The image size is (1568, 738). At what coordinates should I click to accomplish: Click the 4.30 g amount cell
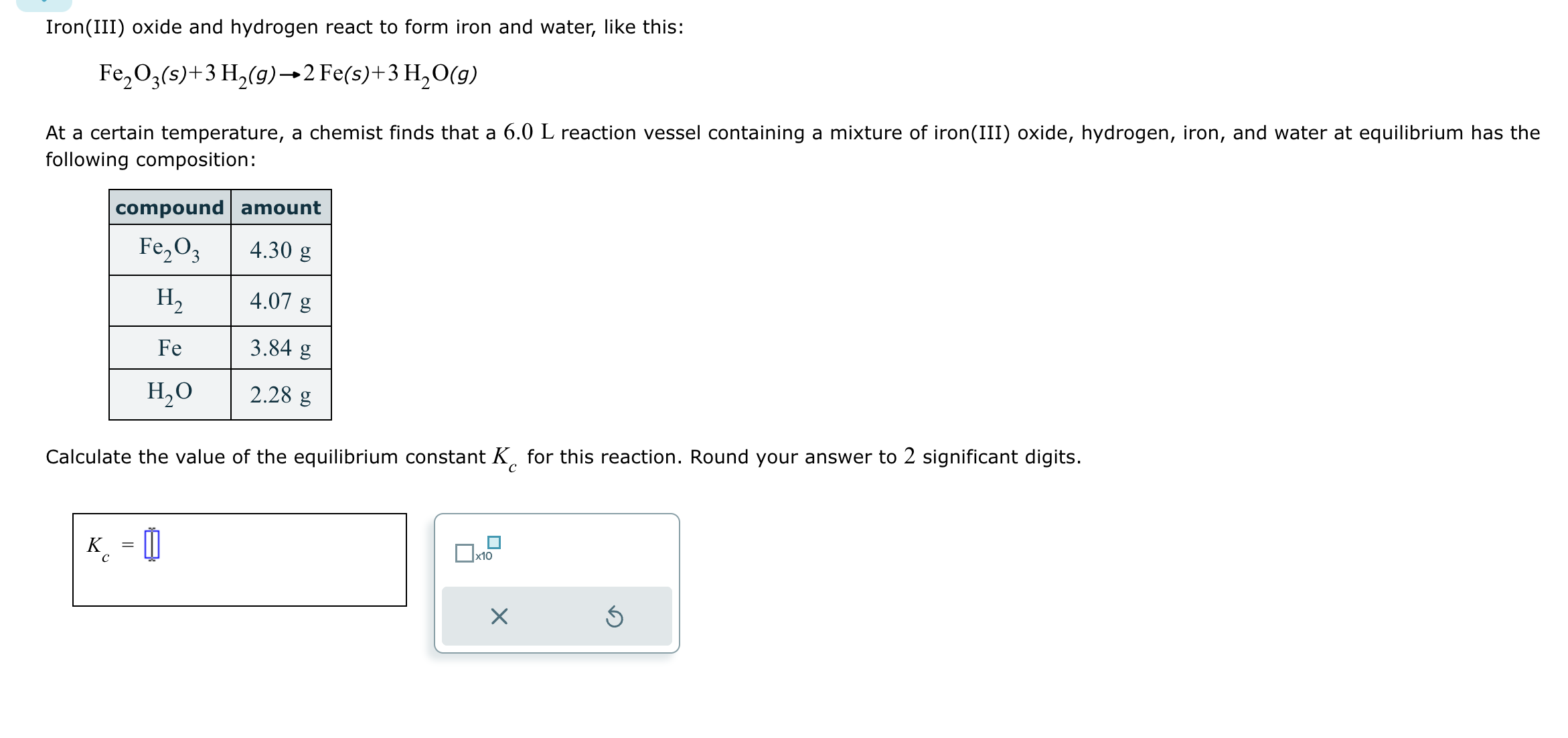click(x=281, y=250)
